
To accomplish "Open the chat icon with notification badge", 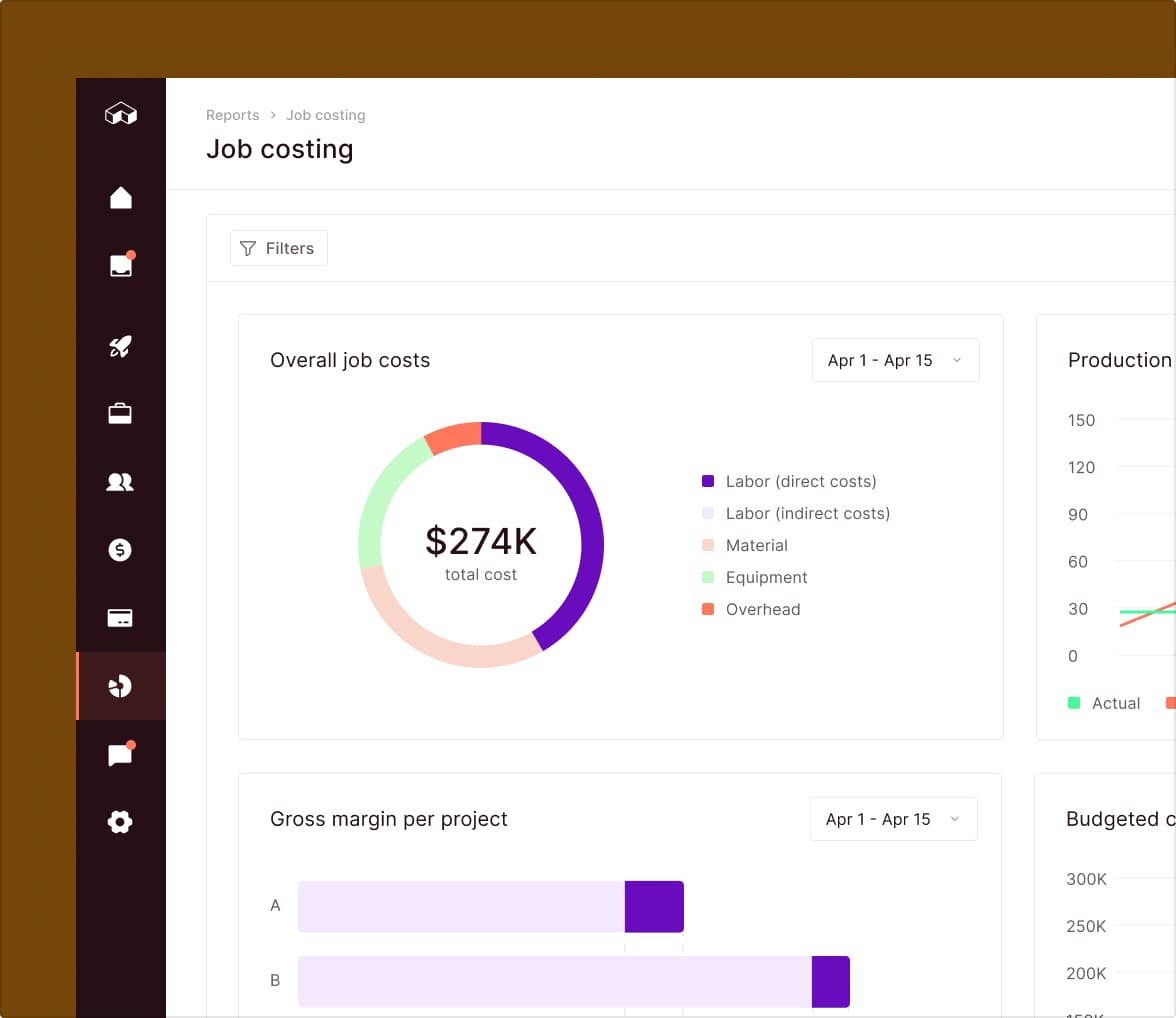I will pyautogui.click(x=120, y=753).
